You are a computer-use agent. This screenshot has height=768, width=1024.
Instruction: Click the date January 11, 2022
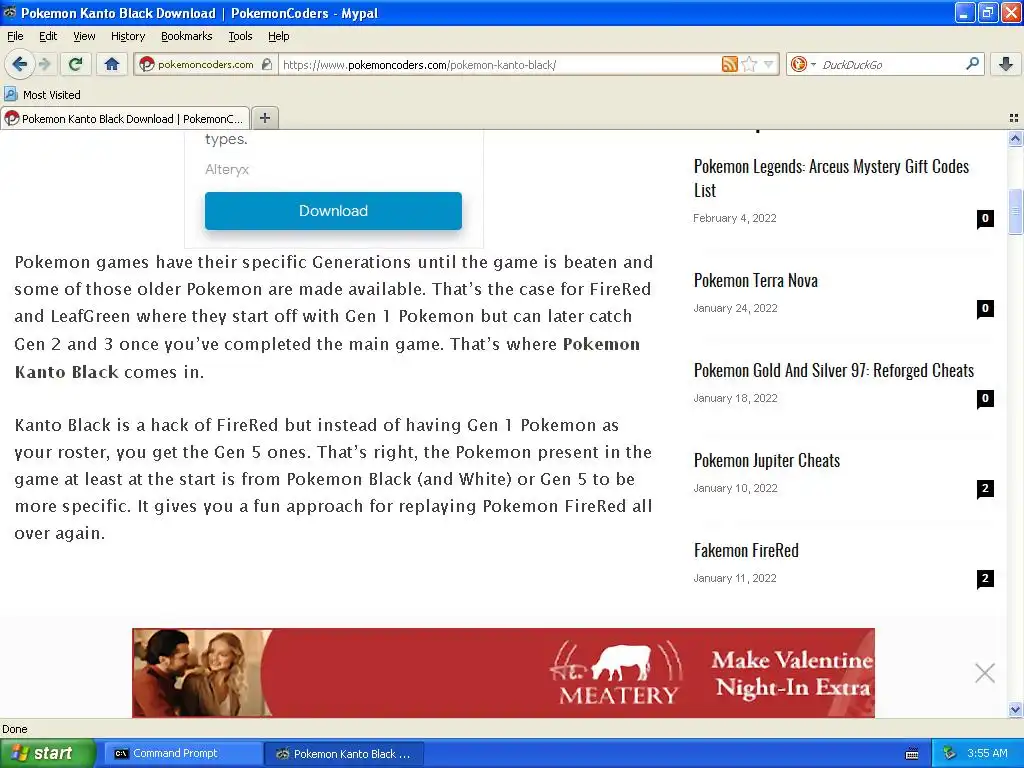click(x=735, y=579)
